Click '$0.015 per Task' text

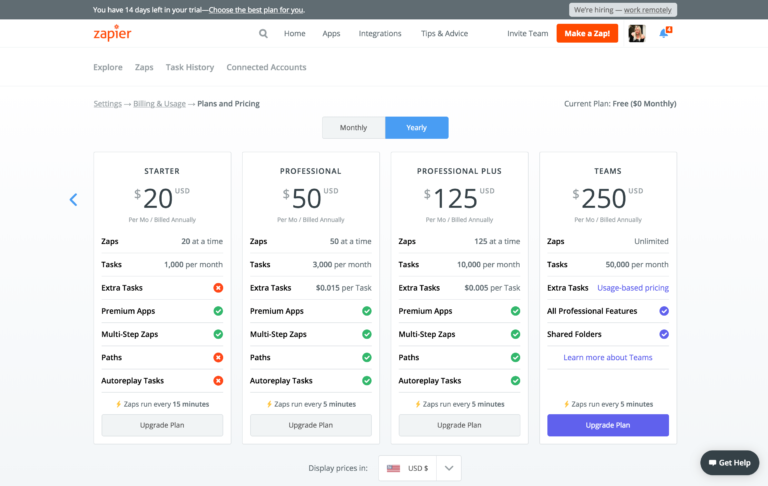tap(343, 288)
